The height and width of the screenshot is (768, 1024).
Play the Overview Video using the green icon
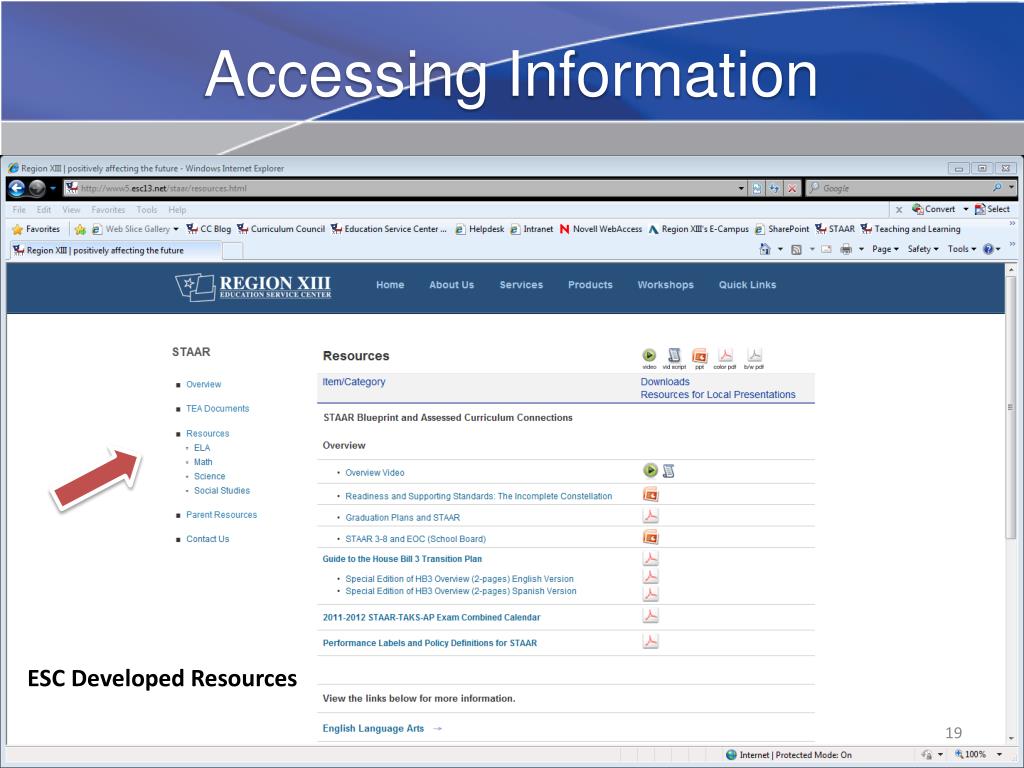coord(650,470)
